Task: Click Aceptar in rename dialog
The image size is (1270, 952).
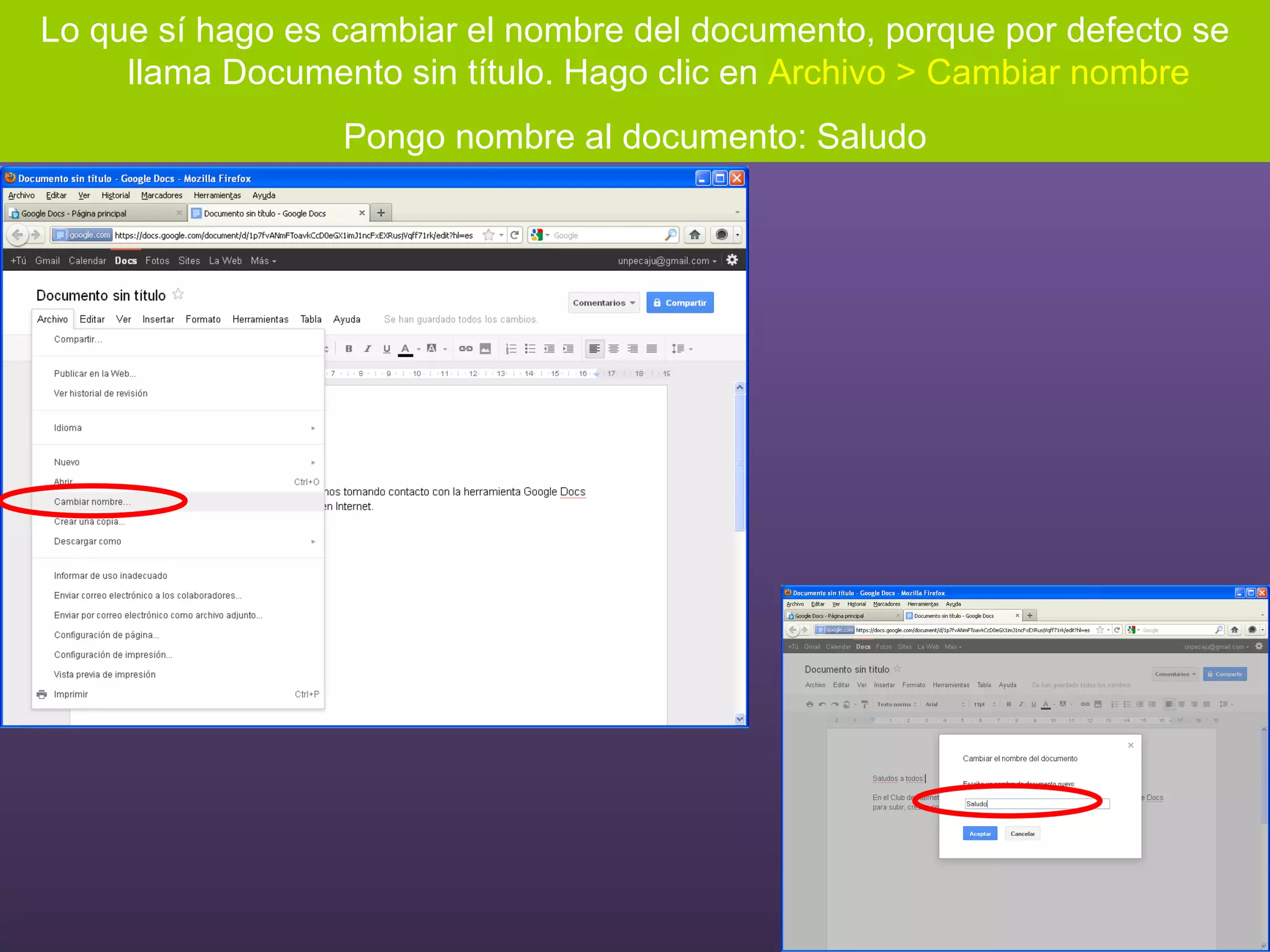Action: click(980, 834)
